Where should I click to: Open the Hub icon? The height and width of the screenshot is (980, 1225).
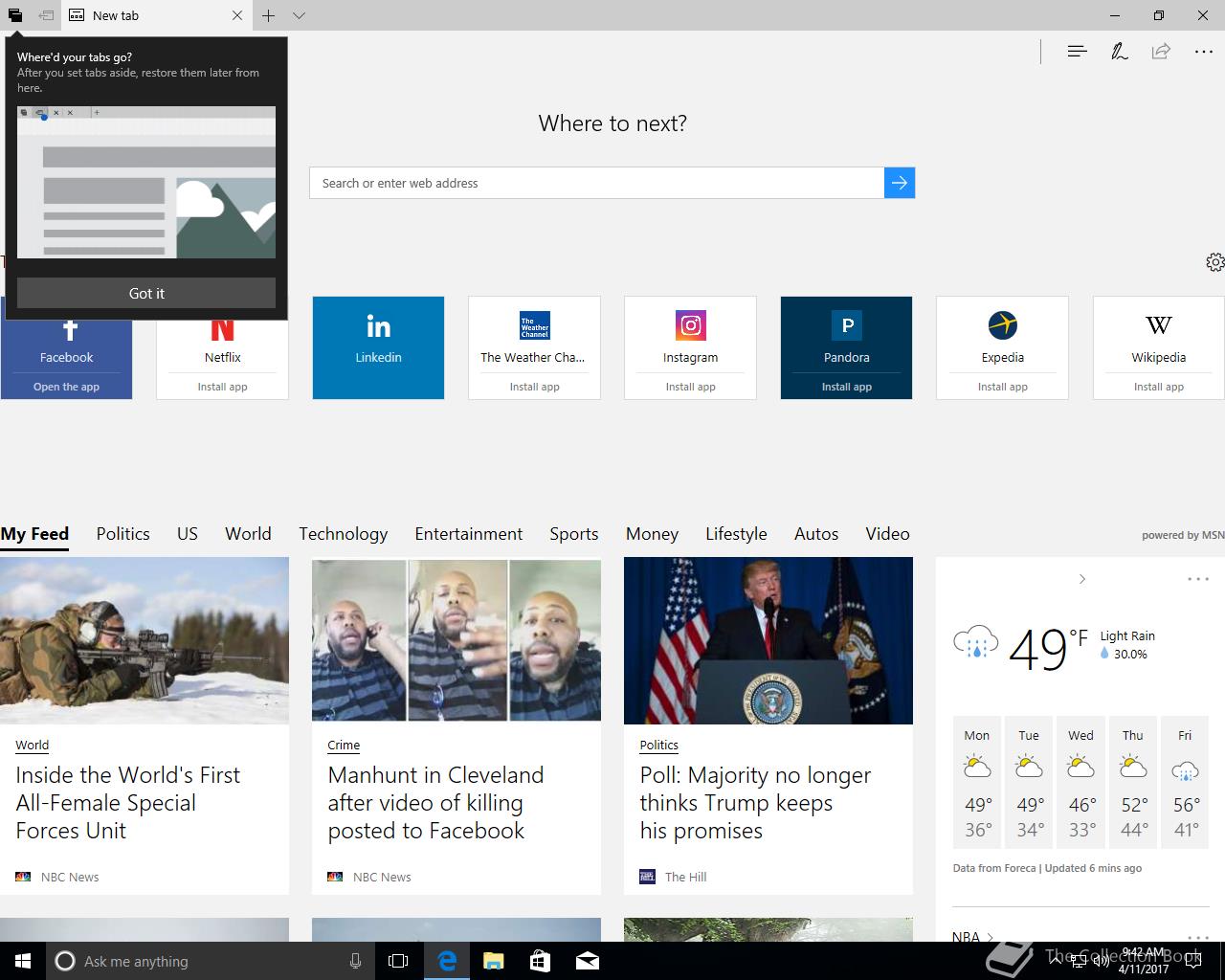pyautogui.click(x=1077, y=52)
